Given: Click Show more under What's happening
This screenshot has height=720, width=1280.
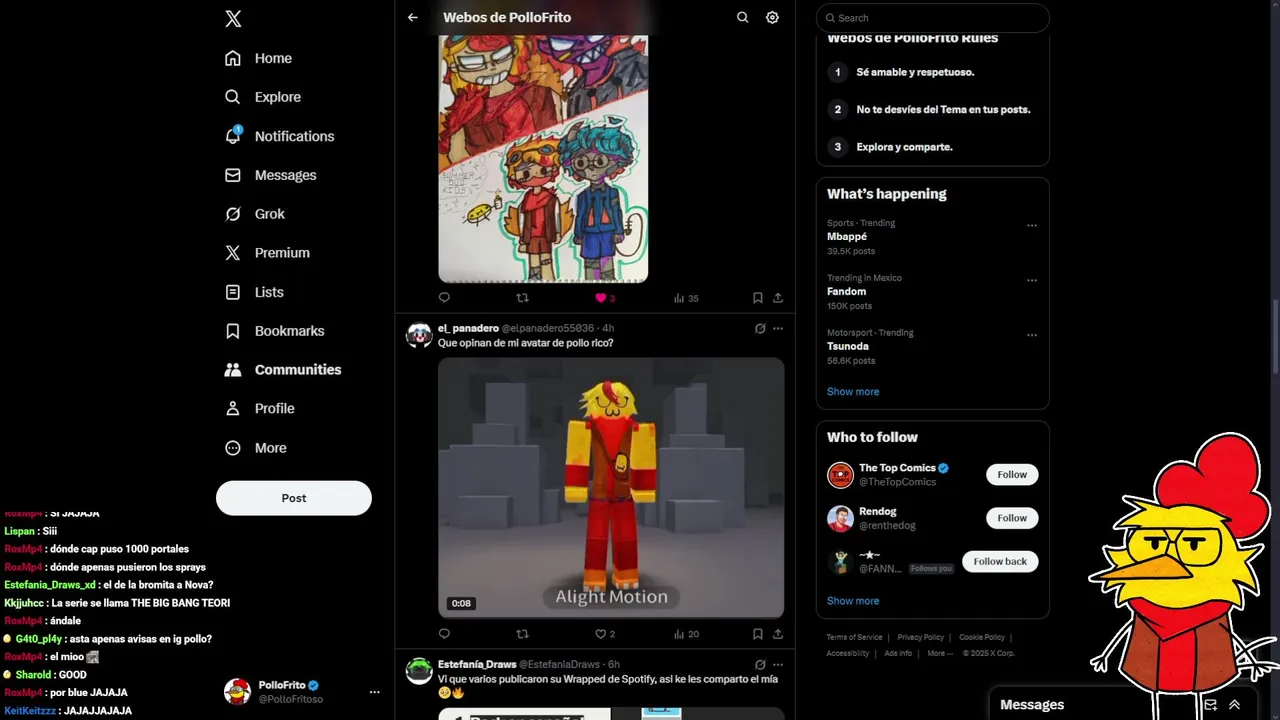Looking at the screenshot, I should [x=853, y=392].
